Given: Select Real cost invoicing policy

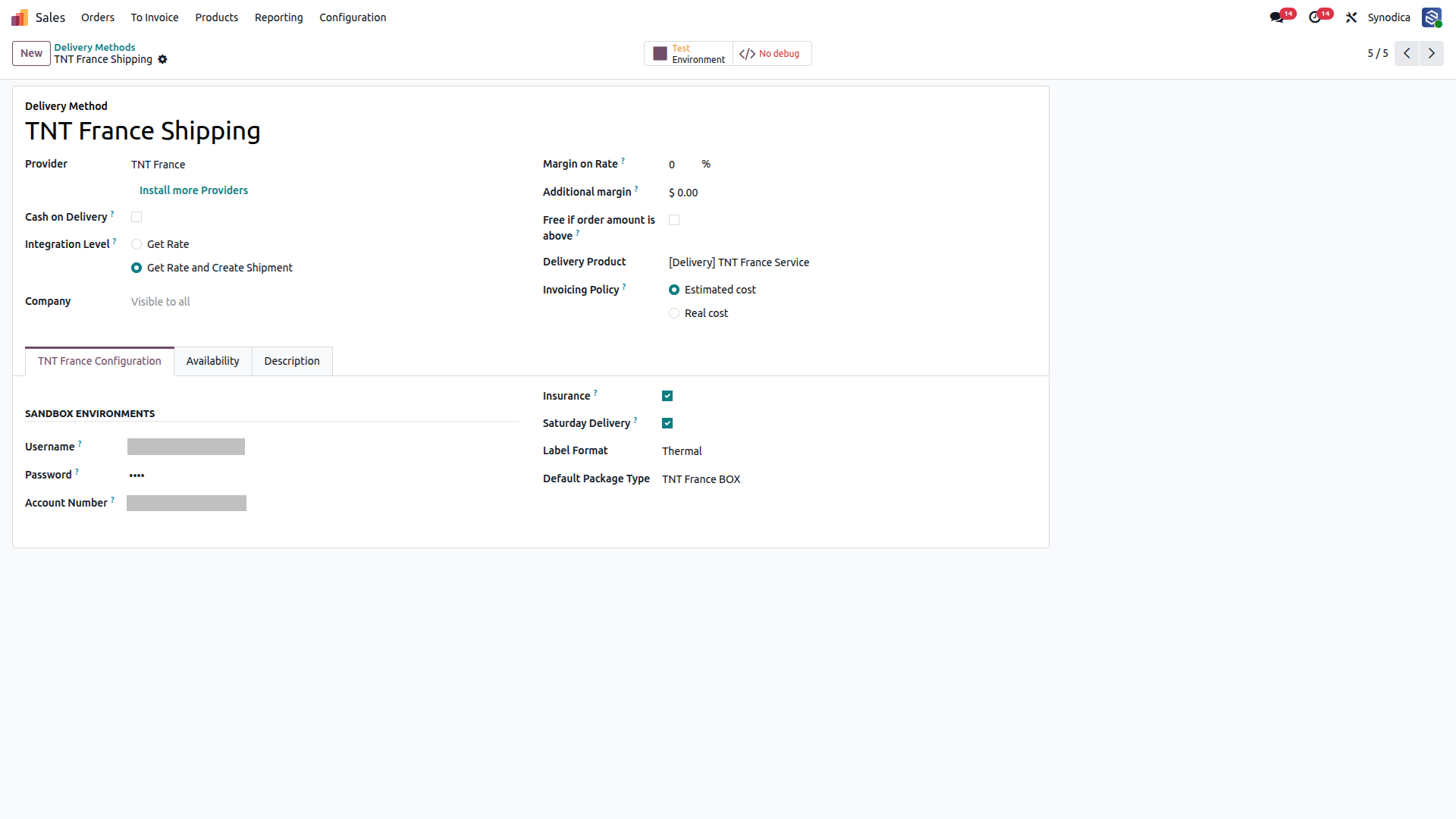Looking at the screenshot, I should click(674, 313).
